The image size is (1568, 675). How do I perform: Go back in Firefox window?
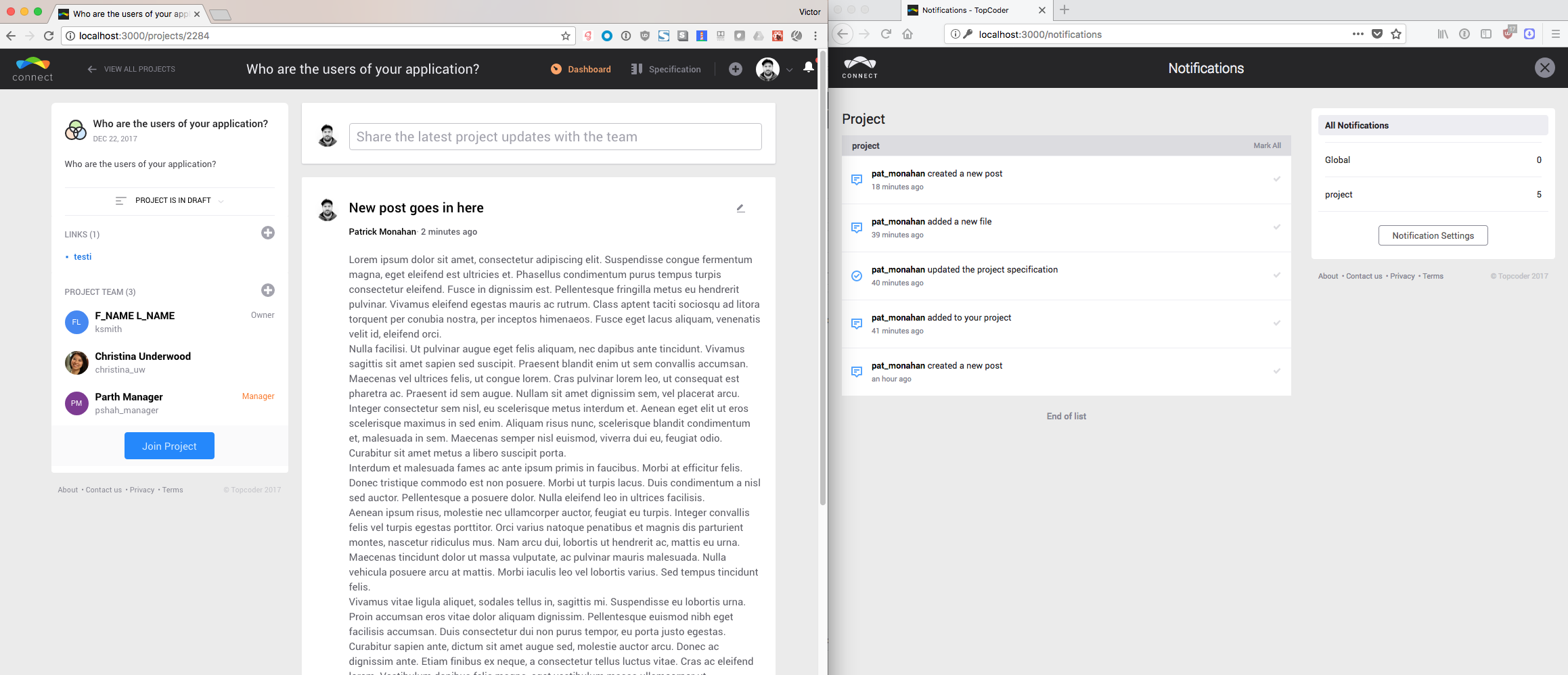[x=843, y=34]
